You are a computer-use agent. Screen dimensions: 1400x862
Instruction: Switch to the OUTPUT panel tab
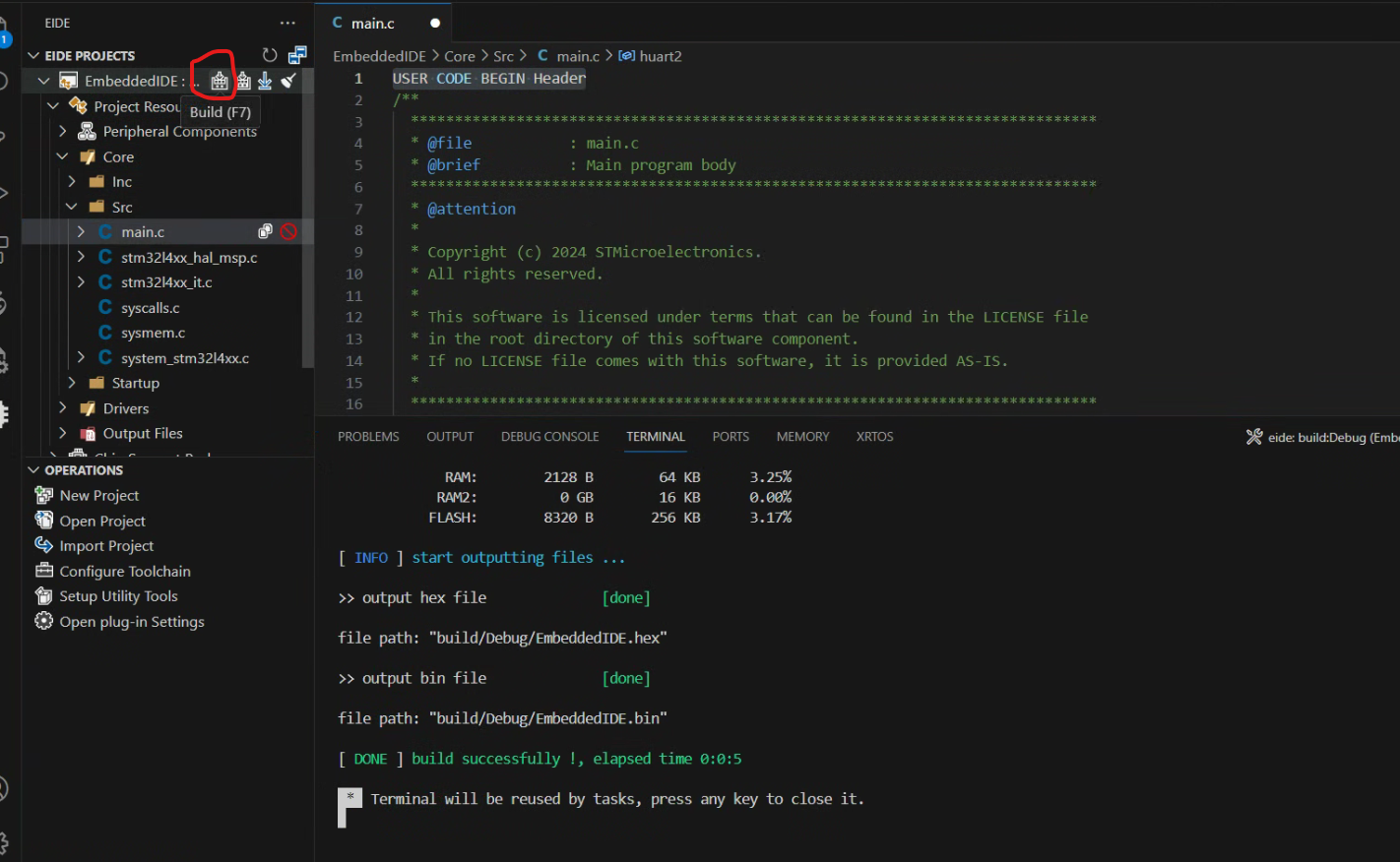pos(450,437)
